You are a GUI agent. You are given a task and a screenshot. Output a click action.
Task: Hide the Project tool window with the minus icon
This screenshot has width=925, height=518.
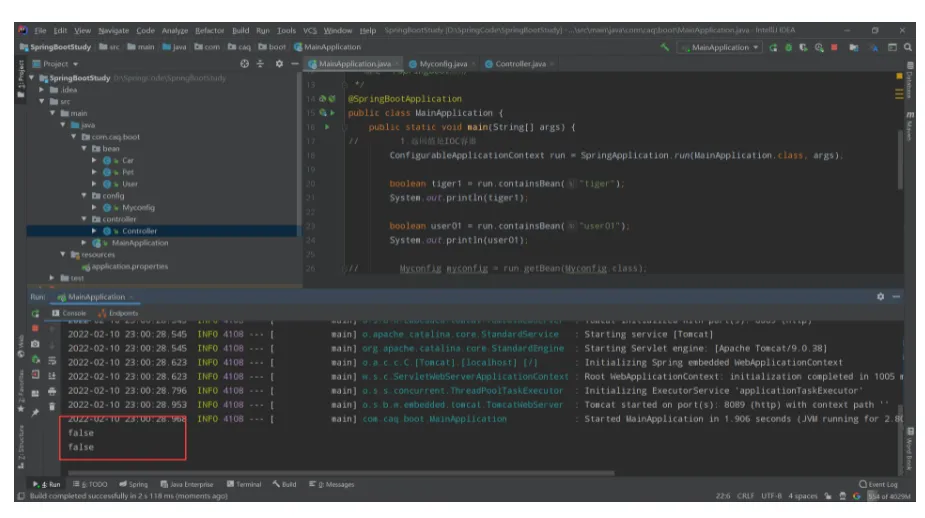pyautogui.click(x=296, y=64)
